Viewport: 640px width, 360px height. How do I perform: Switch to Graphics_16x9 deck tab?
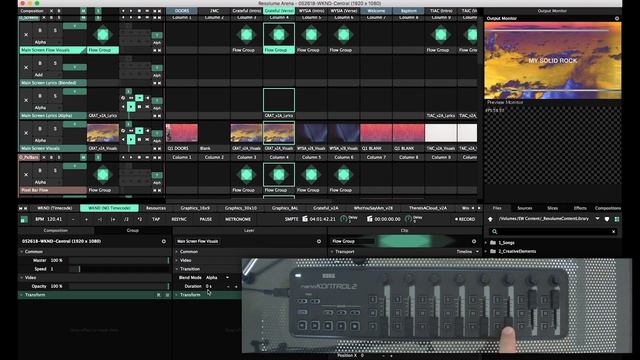pyautogui.click(x=195, y=208)
